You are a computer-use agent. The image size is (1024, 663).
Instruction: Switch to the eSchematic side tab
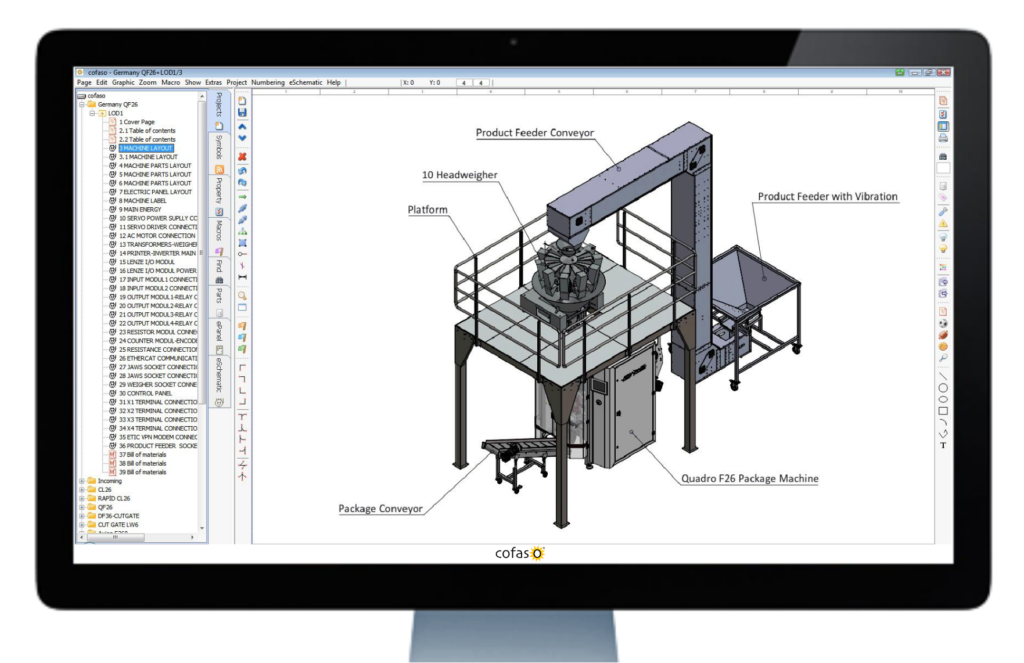coord(219,381)
